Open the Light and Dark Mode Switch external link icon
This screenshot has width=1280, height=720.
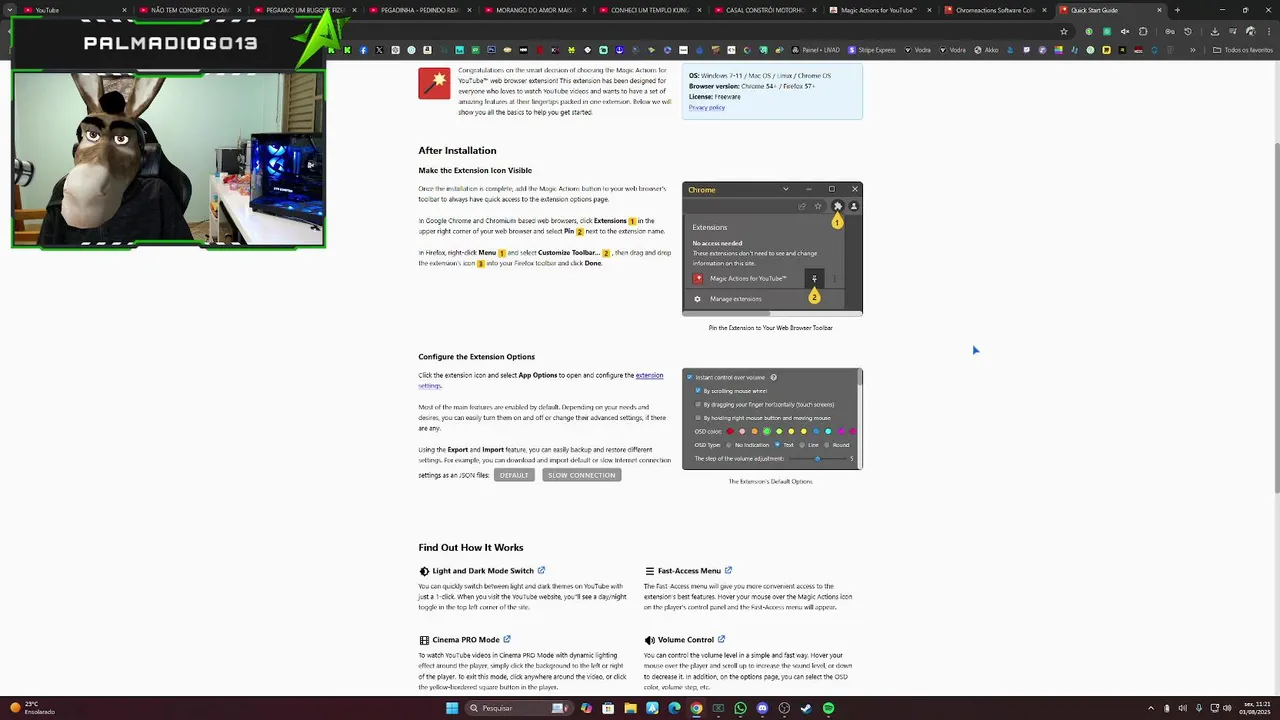542,570
